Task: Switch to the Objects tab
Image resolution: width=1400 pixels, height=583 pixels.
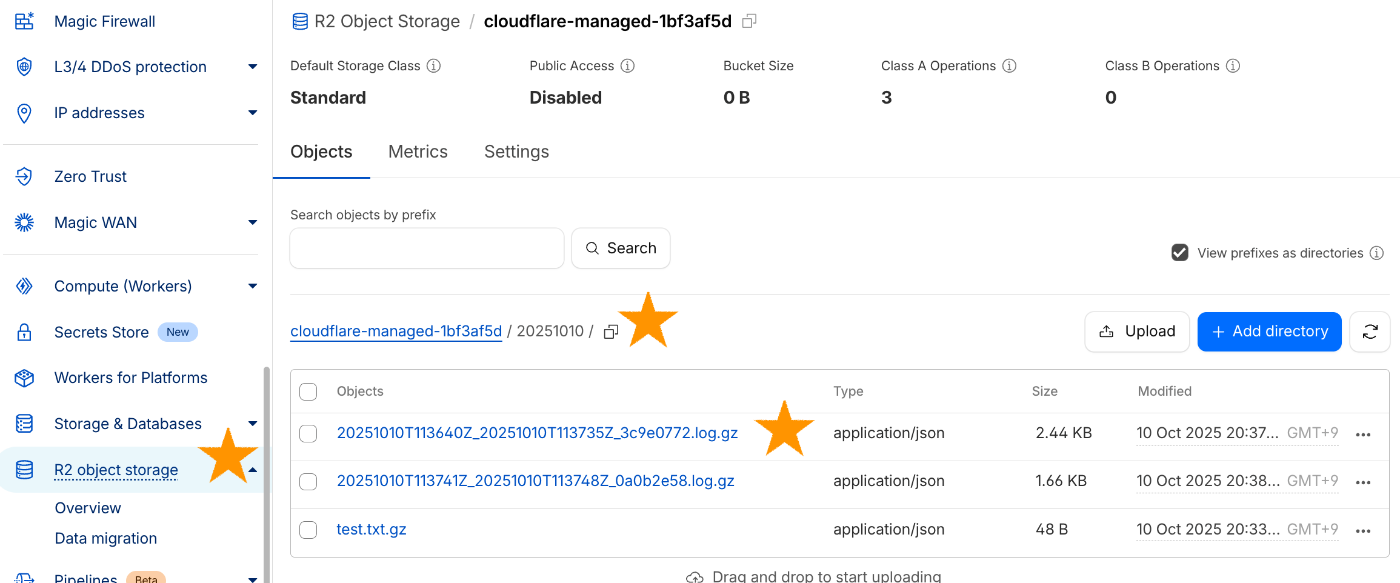Action: [x=321, y=152]
